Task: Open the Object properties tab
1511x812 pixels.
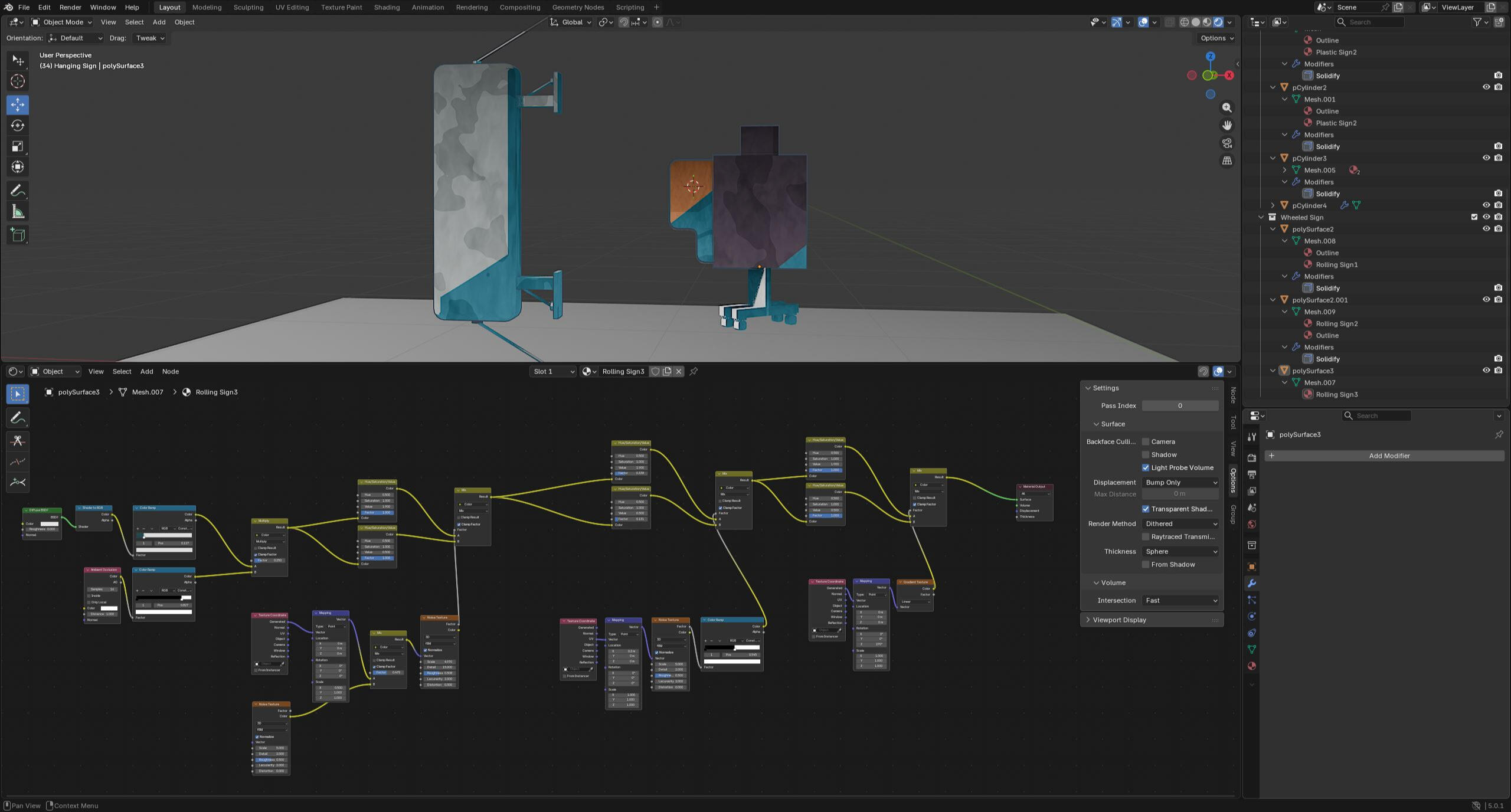Action: (1251, 567)
